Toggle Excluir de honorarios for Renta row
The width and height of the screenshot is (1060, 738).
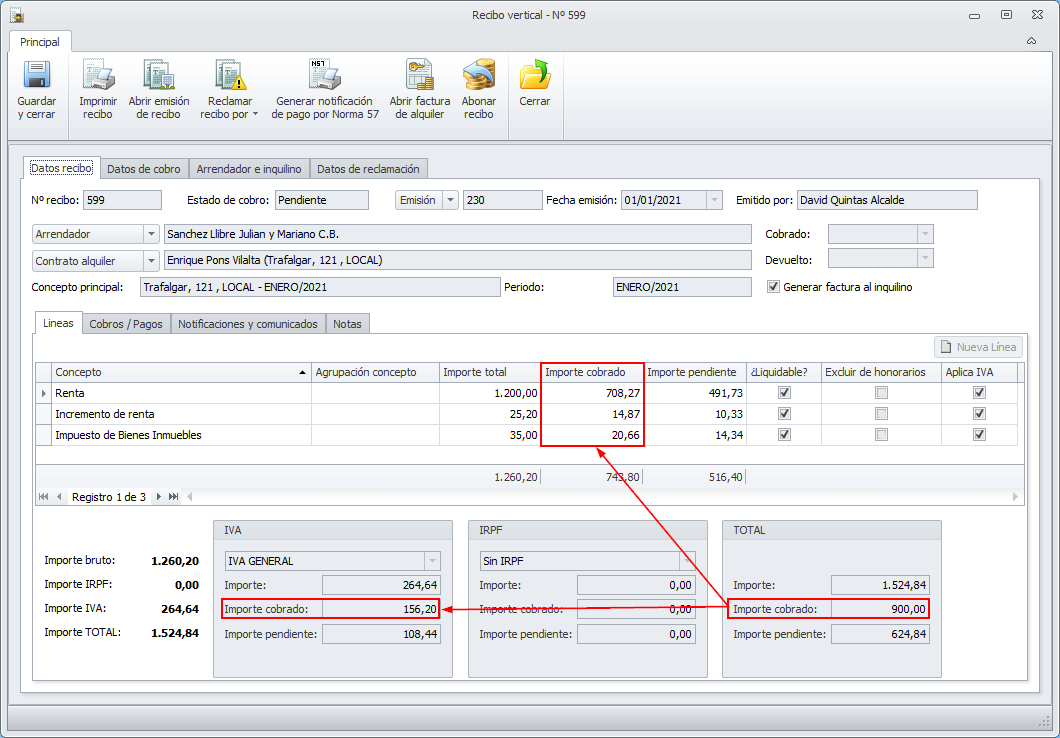[881, 393]
